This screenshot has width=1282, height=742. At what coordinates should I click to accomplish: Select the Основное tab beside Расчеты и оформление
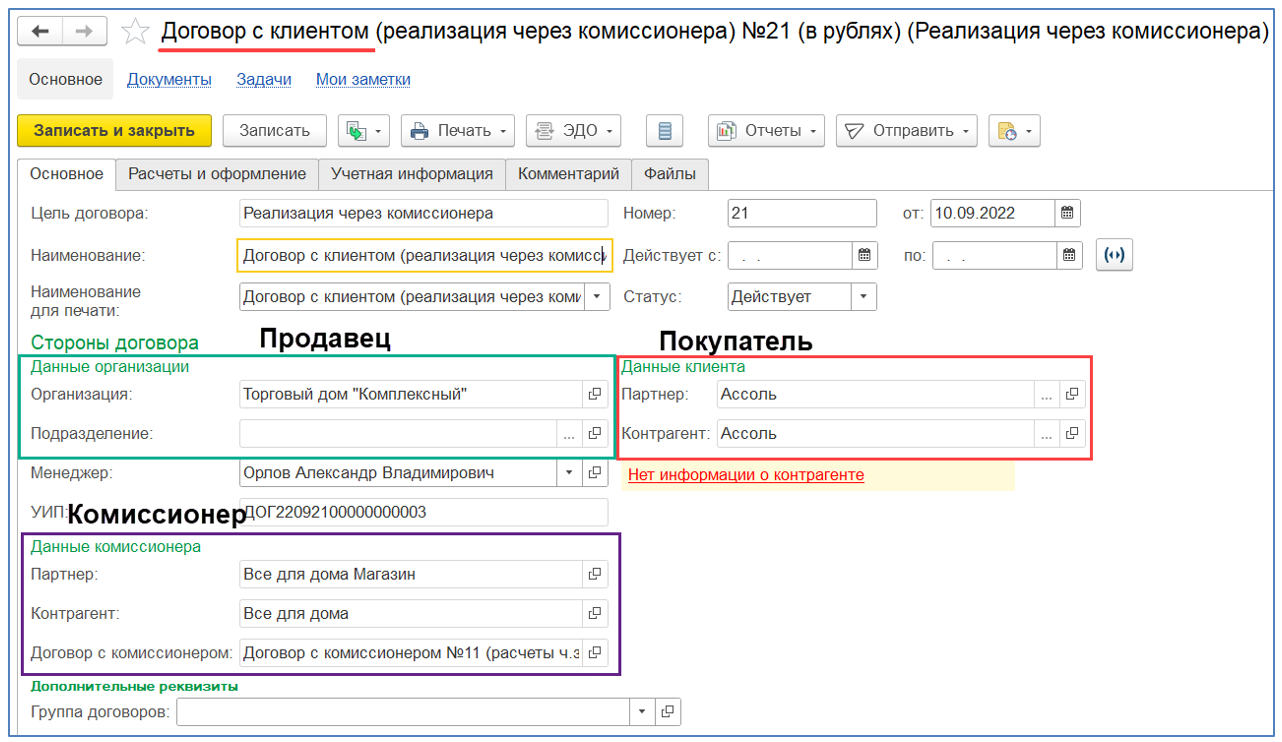pos(66,174)
